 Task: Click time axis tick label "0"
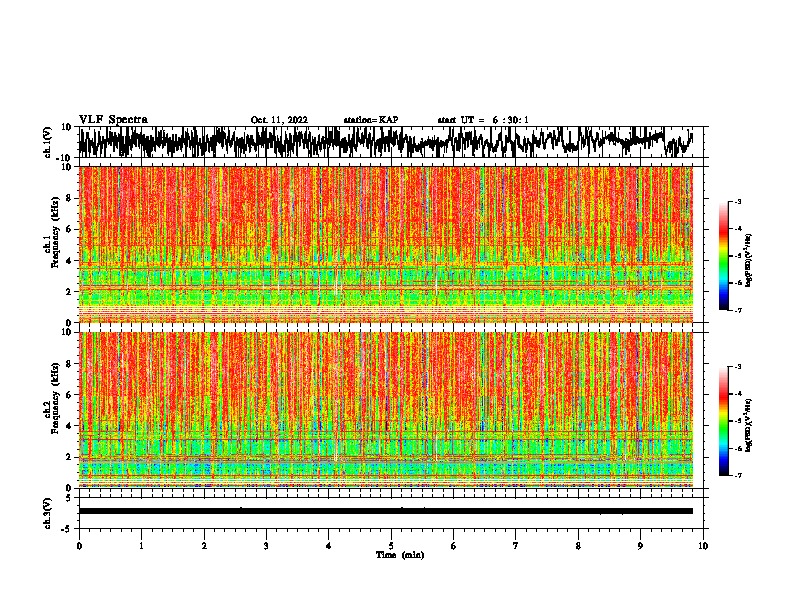click(x=79, y=546)
